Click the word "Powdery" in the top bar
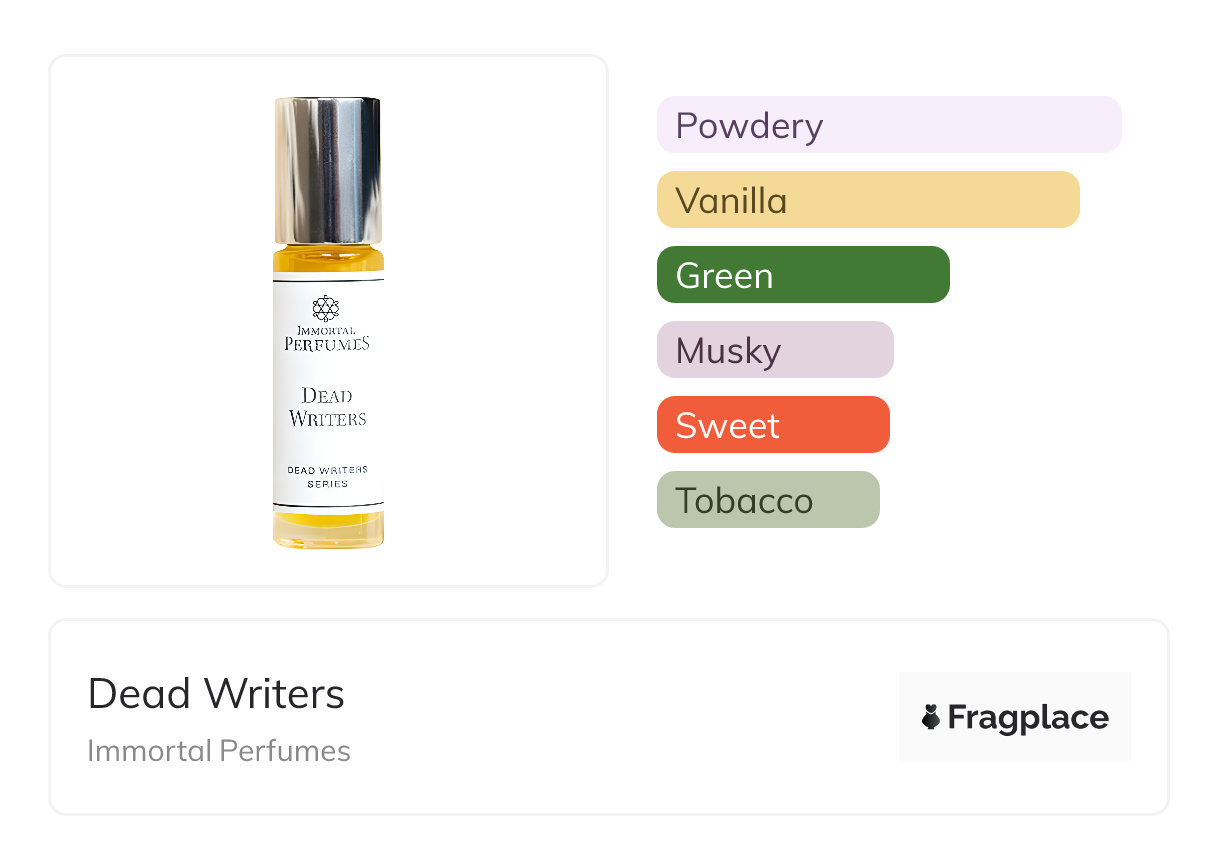This screenshot has height=864, width=1218. coord(749,126)
